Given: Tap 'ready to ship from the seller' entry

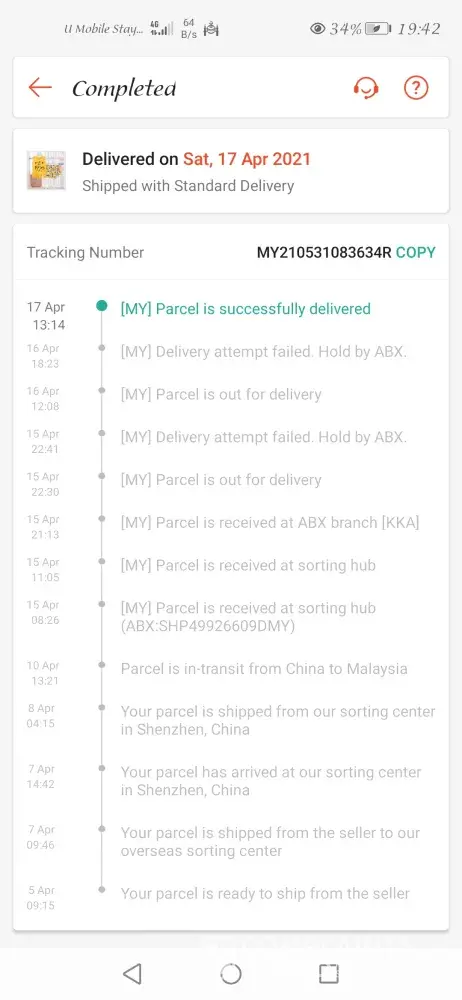Looking at the screenshot, I should [265, 893].
